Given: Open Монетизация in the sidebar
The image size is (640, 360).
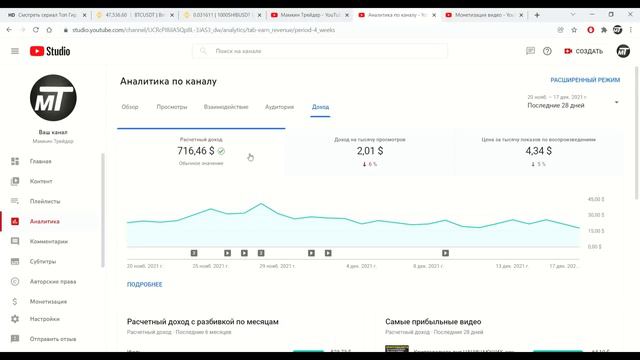Looking at the screenshot, I should pyautogui.click(x=48, y=301).
